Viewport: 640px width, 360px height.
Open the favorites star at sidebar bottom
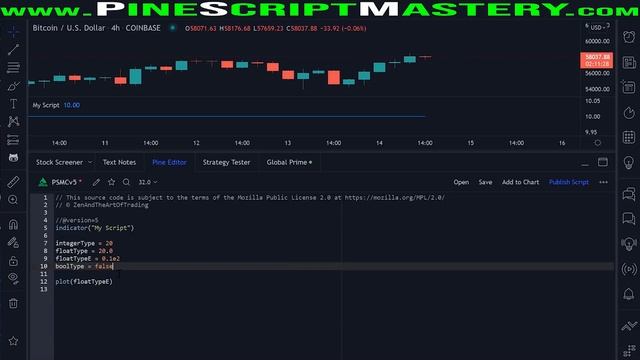pyautogui.click(x=13, y=341)
